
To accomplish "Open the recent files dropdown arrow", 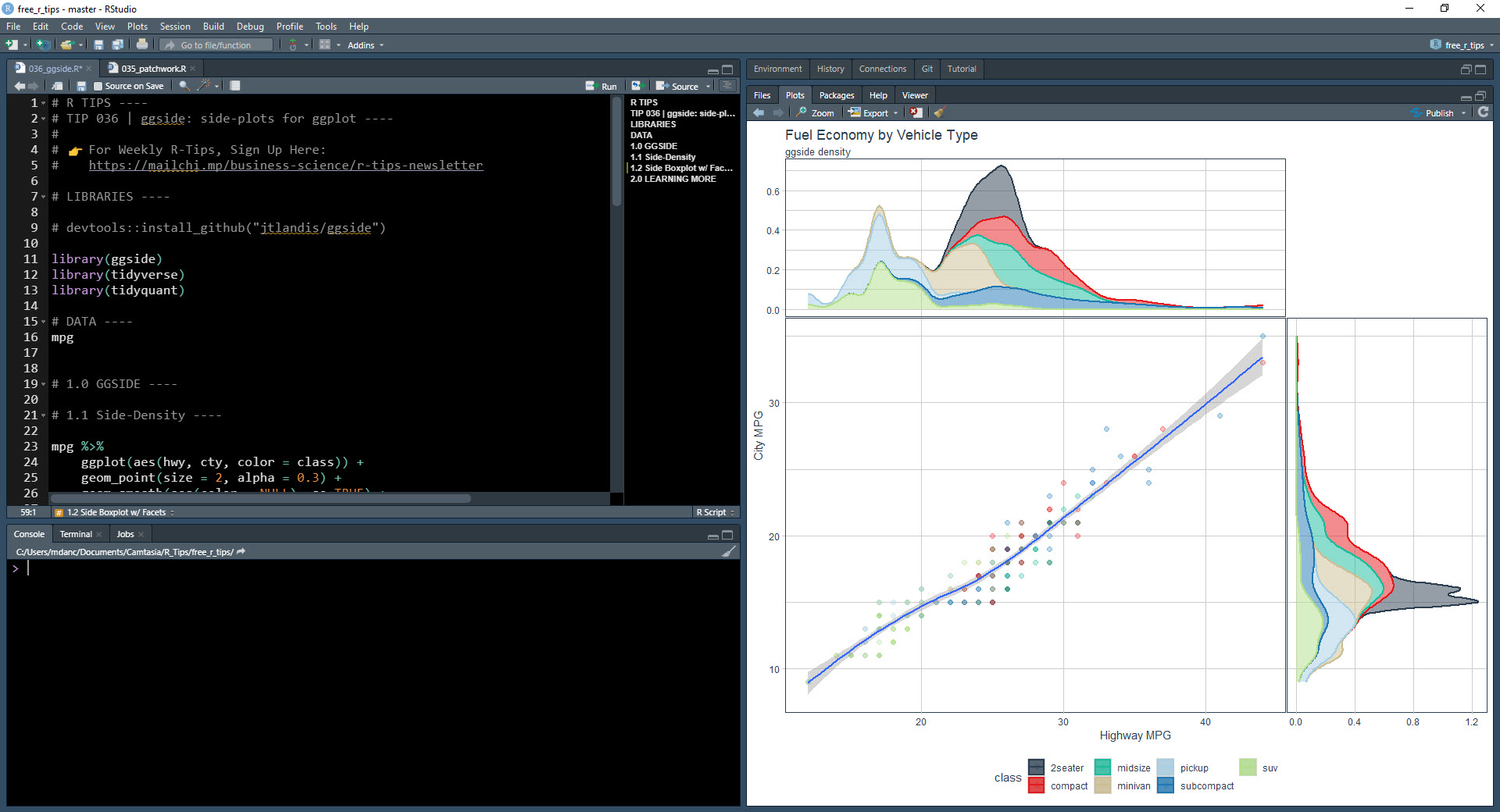I will (x=80, y=45).
